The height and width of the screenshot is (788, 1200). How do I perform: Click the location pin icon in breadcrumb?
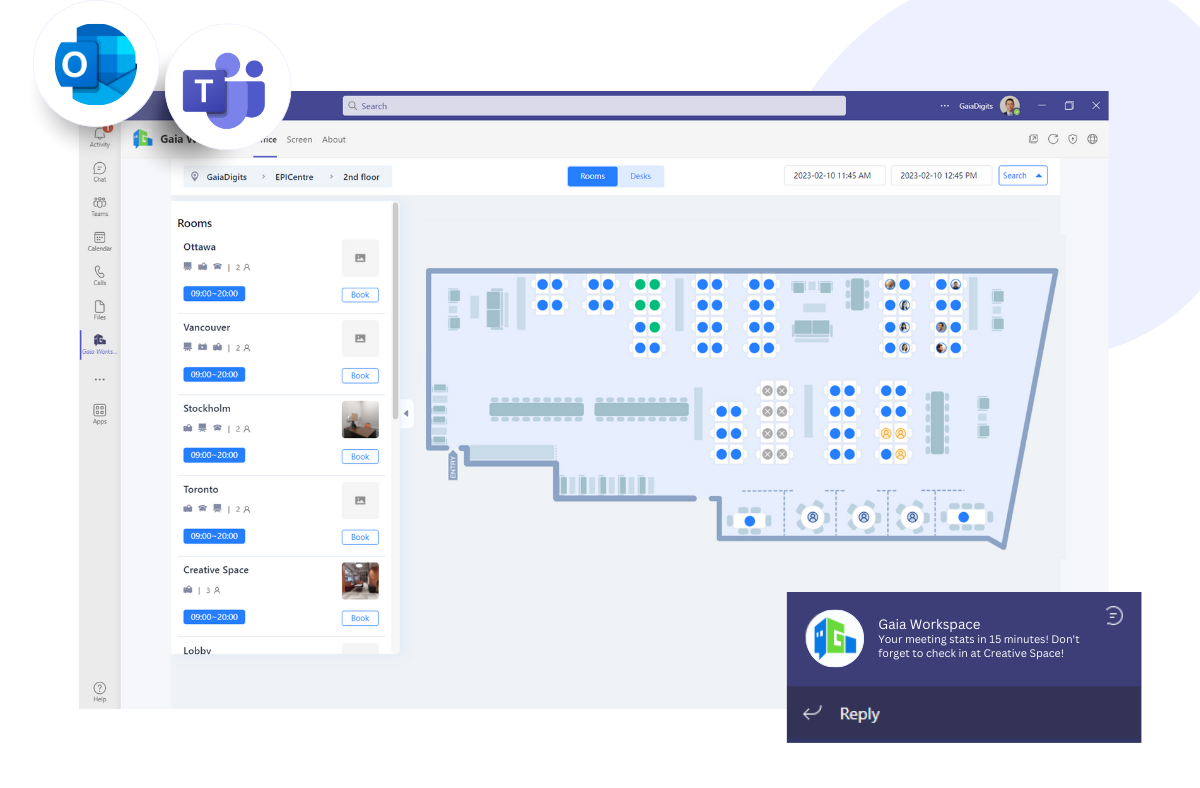(x=194, y=176)
